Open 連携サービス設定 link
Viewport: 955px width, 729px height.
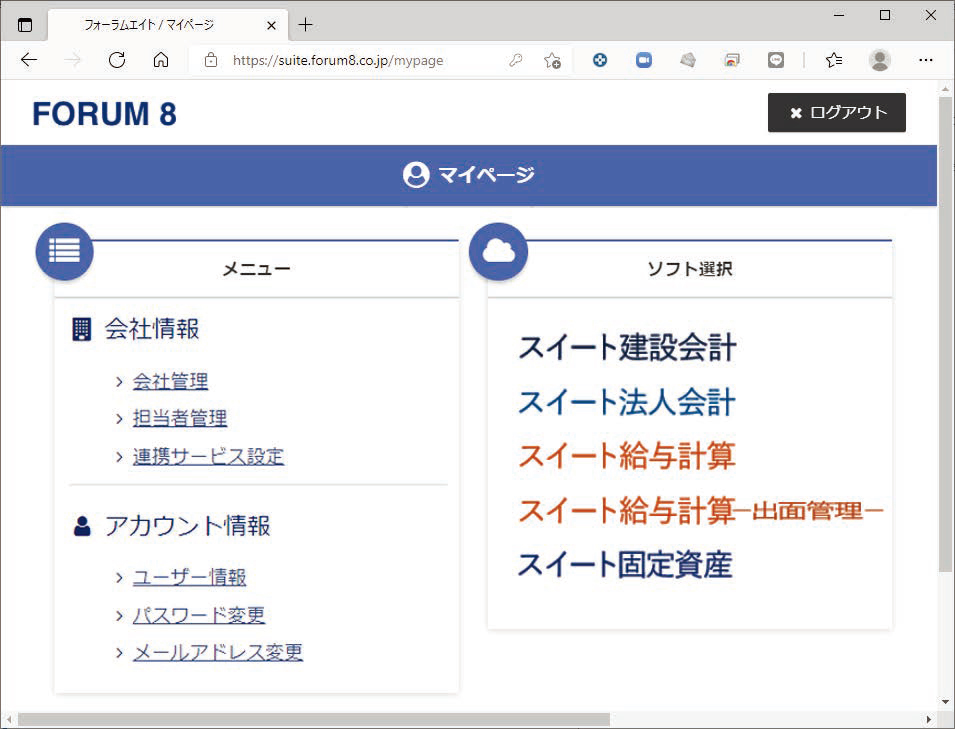tap(208, 456)
